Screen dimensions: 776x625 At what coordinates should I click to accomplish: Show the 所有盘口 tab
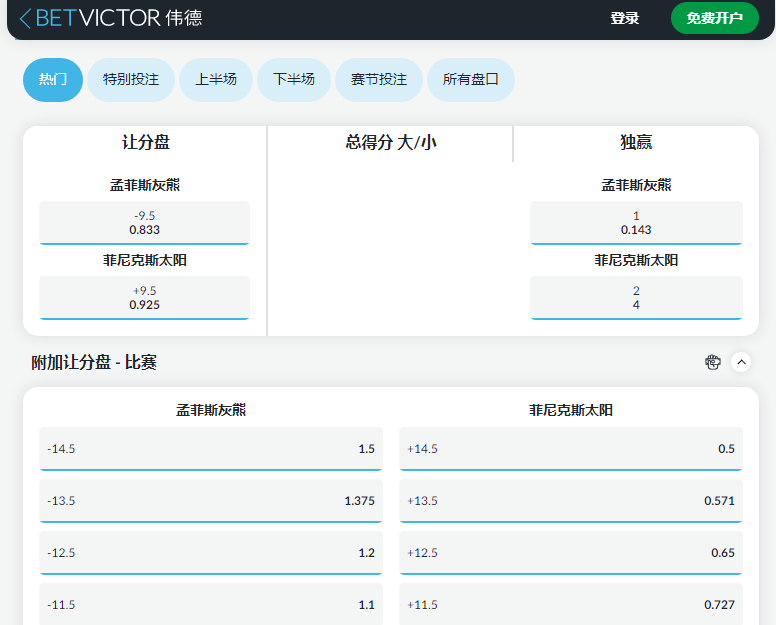tap(470, 80)
